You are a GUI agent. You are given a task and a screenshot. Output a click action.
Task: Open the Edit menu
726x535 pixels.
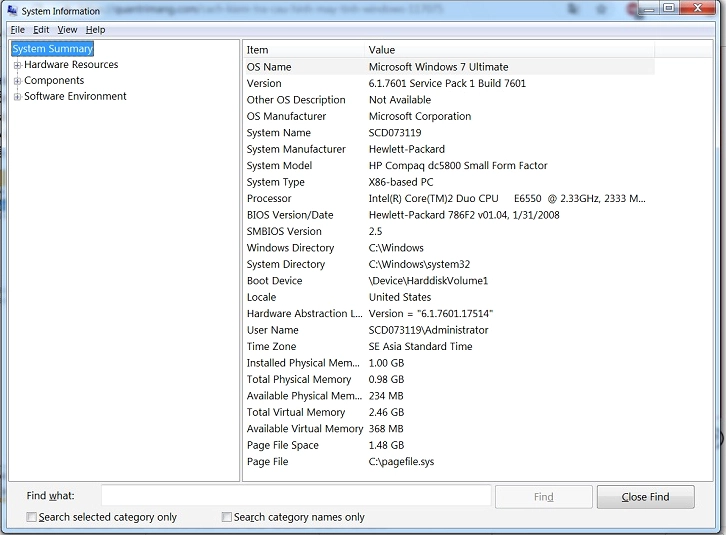pos(41,30)
